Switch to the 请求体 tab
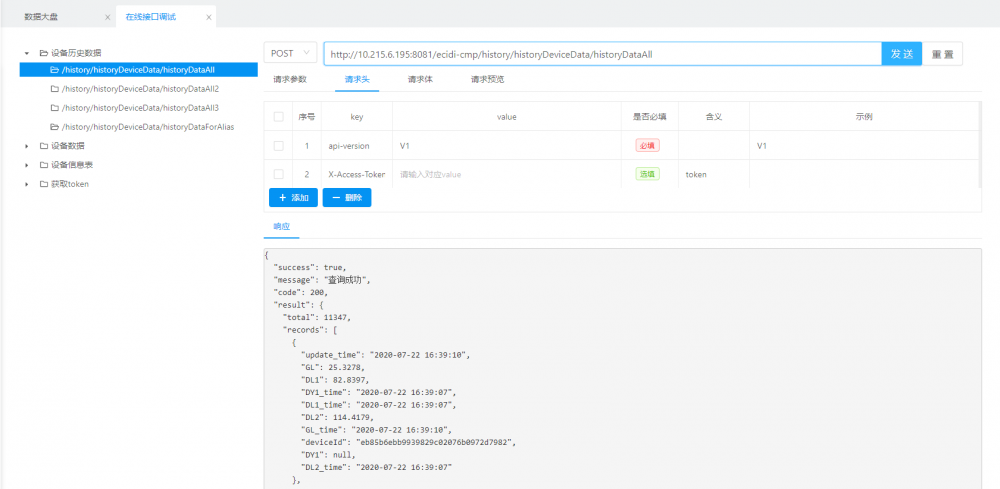The image size is (1000, 489). click(420, 80)
